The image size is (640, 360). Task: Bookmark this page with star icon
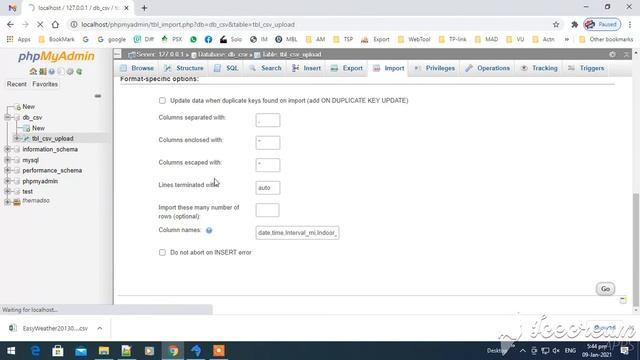556,24
